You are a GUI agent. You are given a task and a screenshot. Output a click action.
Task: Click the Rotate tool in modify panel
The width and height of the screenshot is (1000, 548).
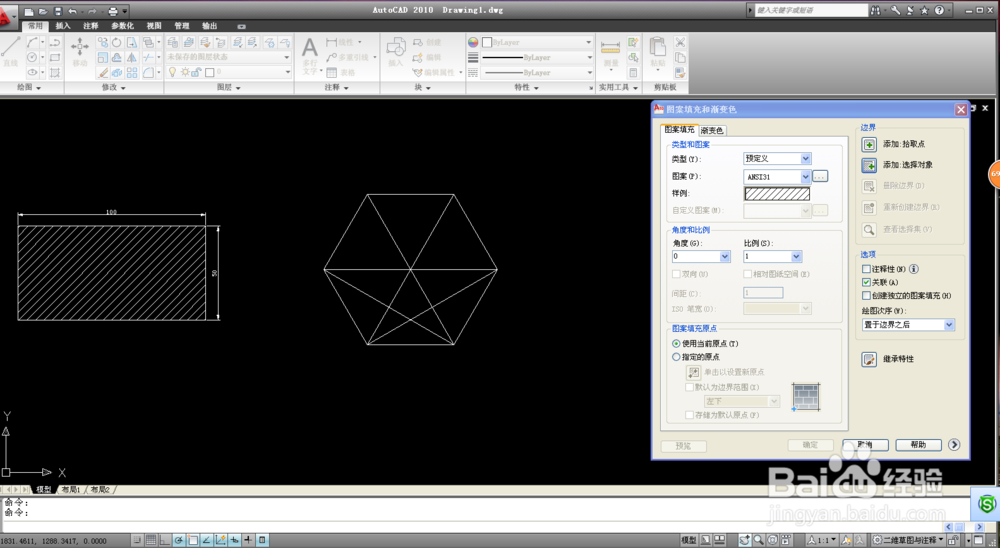[117, 42]
